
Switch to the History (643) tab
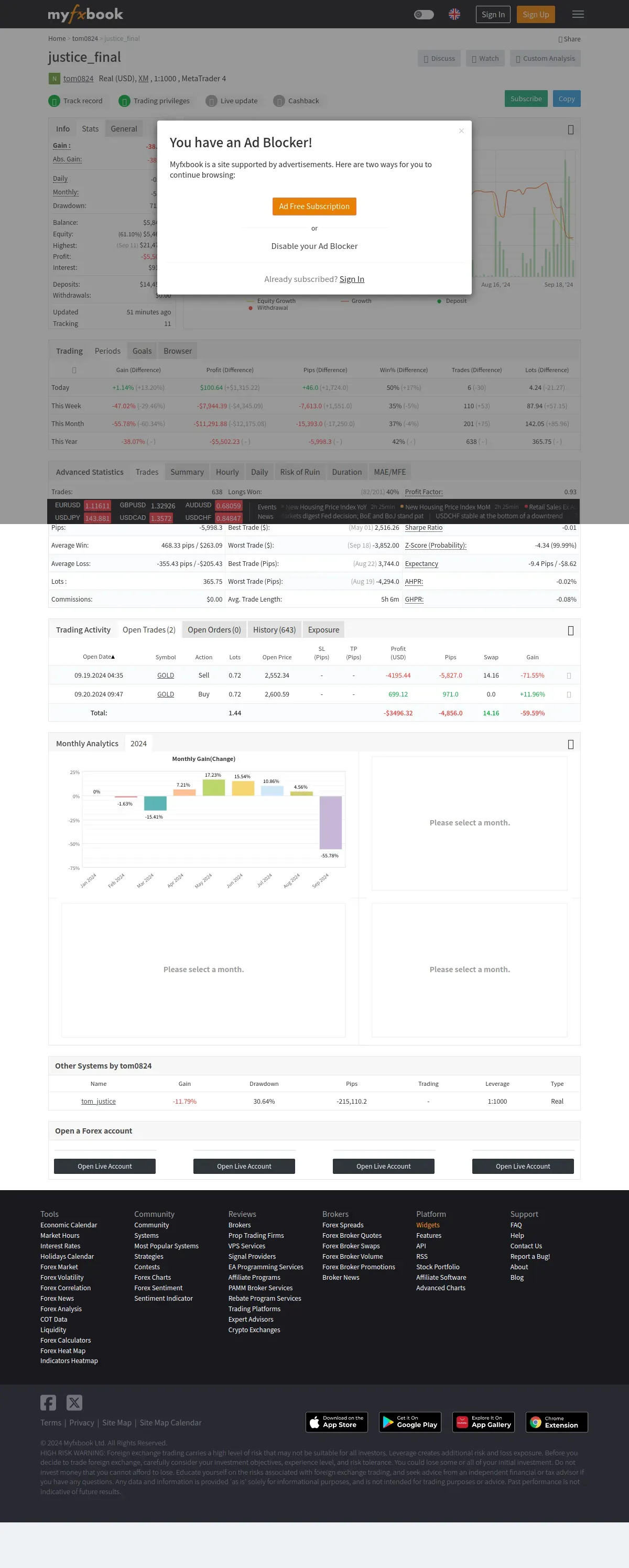[274, 629]
